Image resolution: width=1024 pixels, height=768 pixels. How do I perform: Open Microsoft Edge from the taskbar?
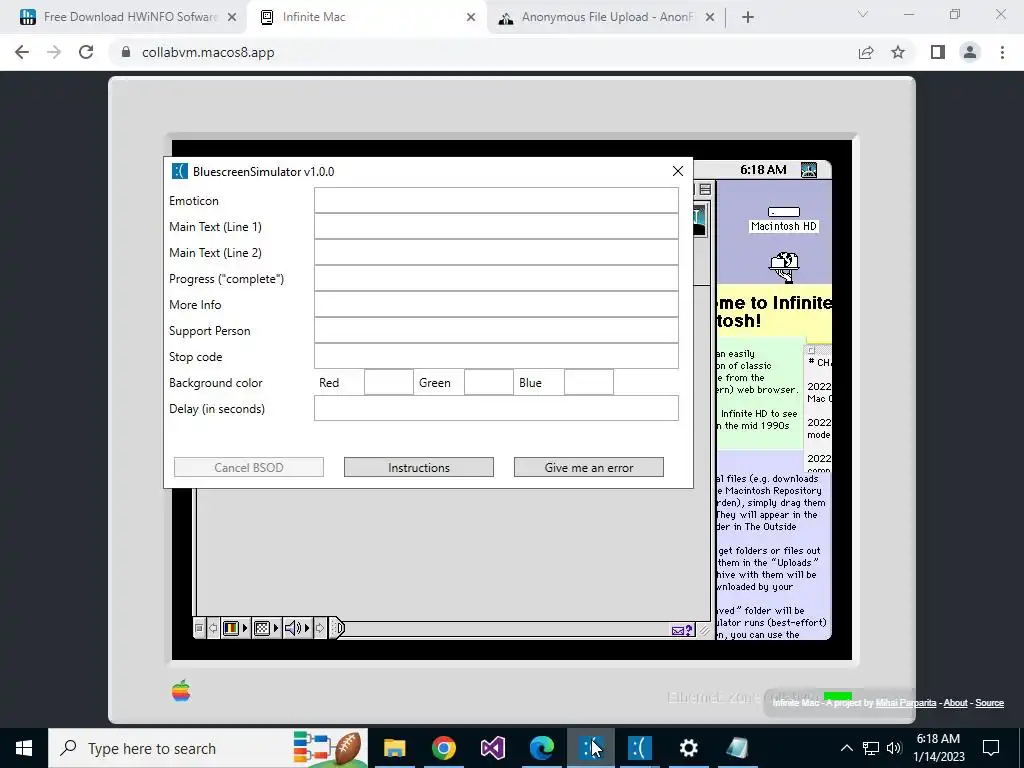coord(541,748)
